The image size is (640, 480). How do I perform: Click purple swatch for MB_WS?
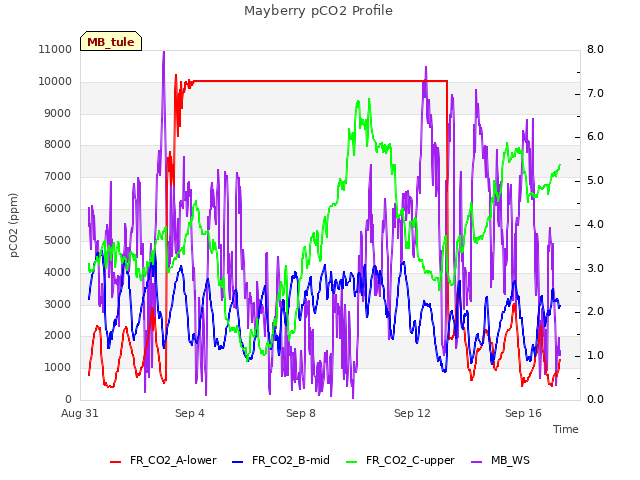point(477,461)
